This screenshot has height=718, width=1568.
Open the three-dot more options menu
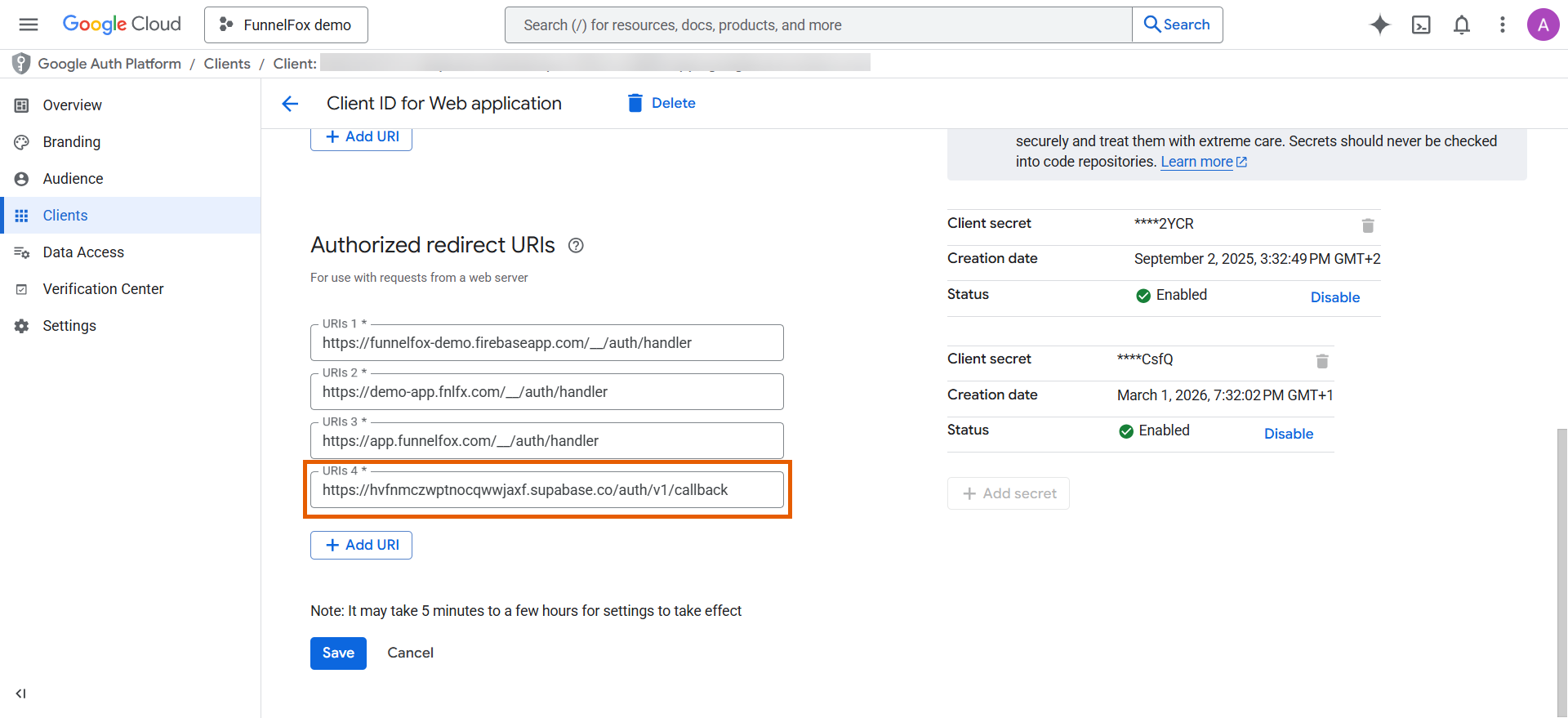[x=1503, y=25]
